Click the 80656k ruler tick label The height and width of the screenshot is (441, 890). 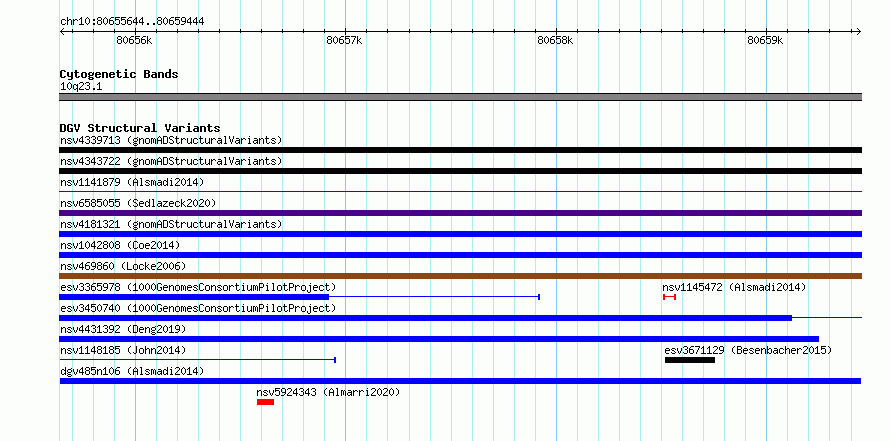pos(134,40)
